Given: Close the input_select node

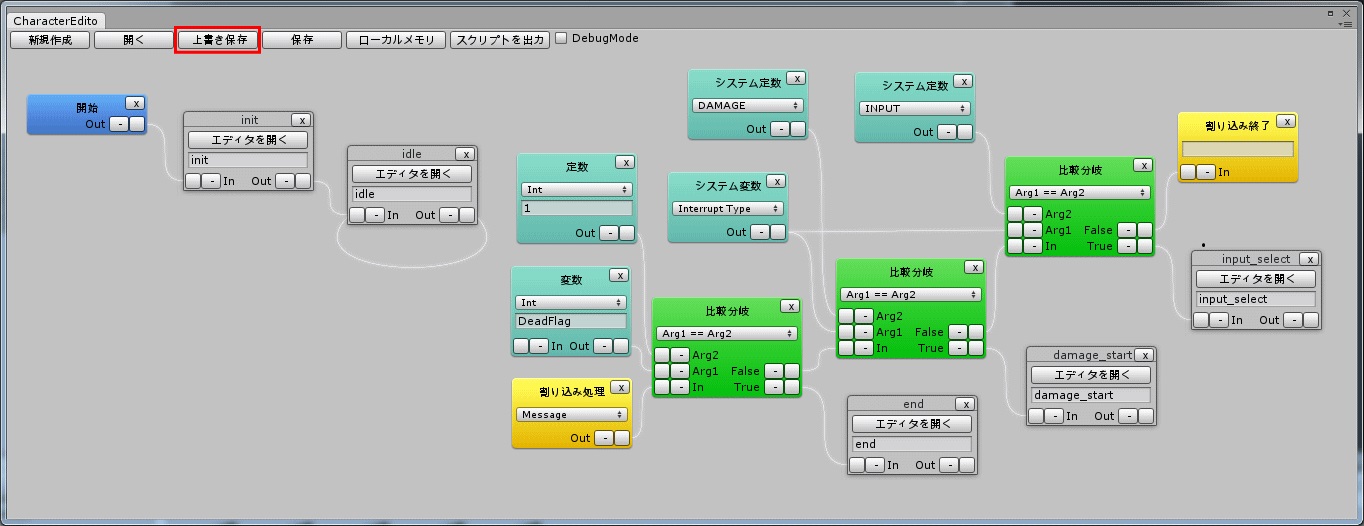Looking at the screenshot, I should (1310, 259).
